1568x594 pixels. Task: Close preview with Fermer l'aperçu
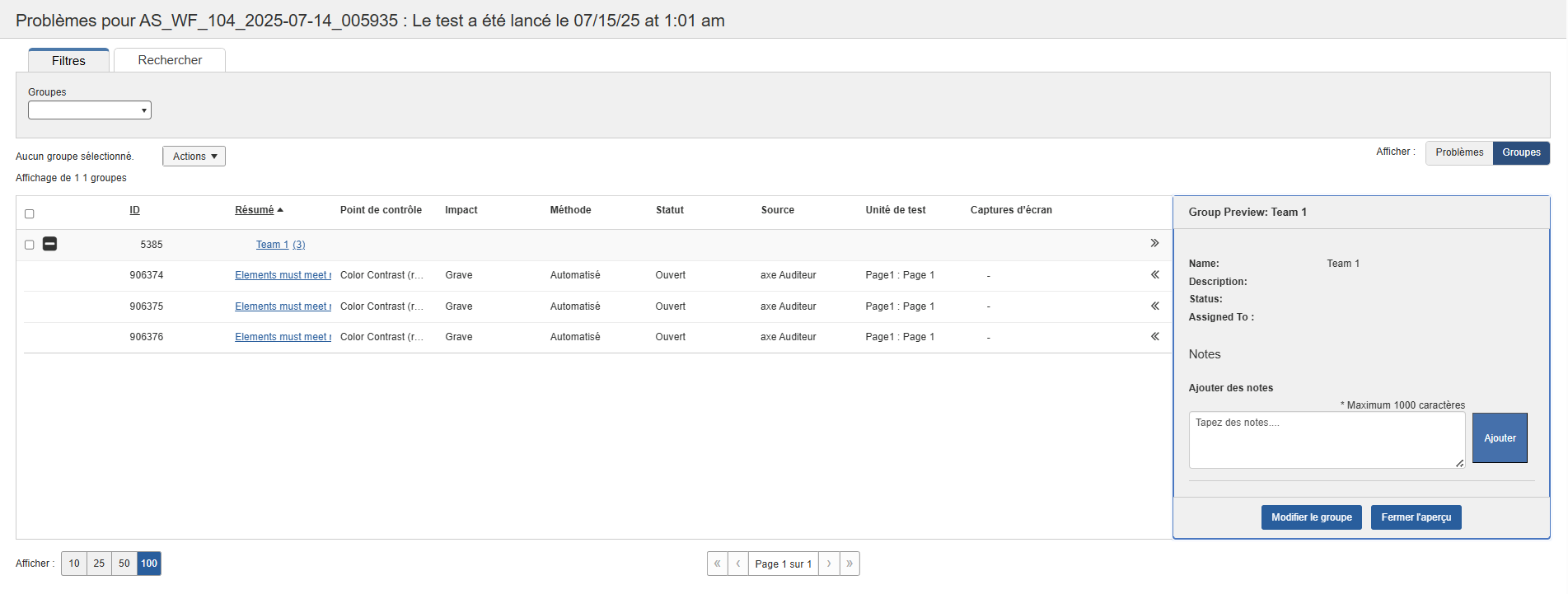[1416, 517]
